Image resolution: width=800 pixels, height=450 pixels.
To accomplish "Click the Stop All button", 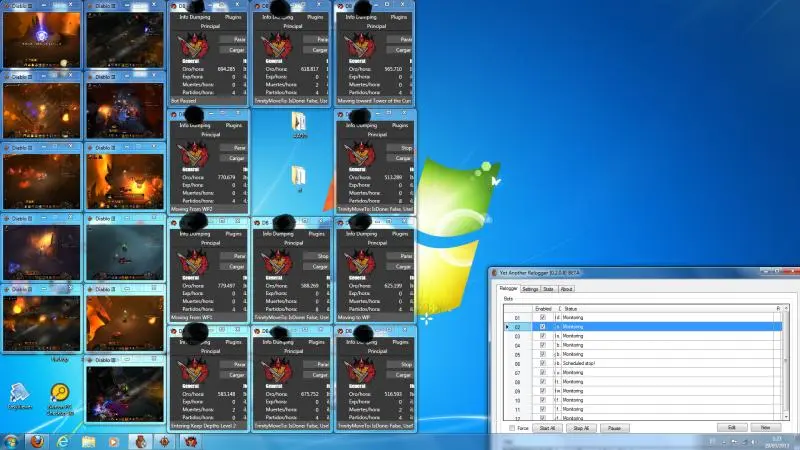I will (581, 428).
